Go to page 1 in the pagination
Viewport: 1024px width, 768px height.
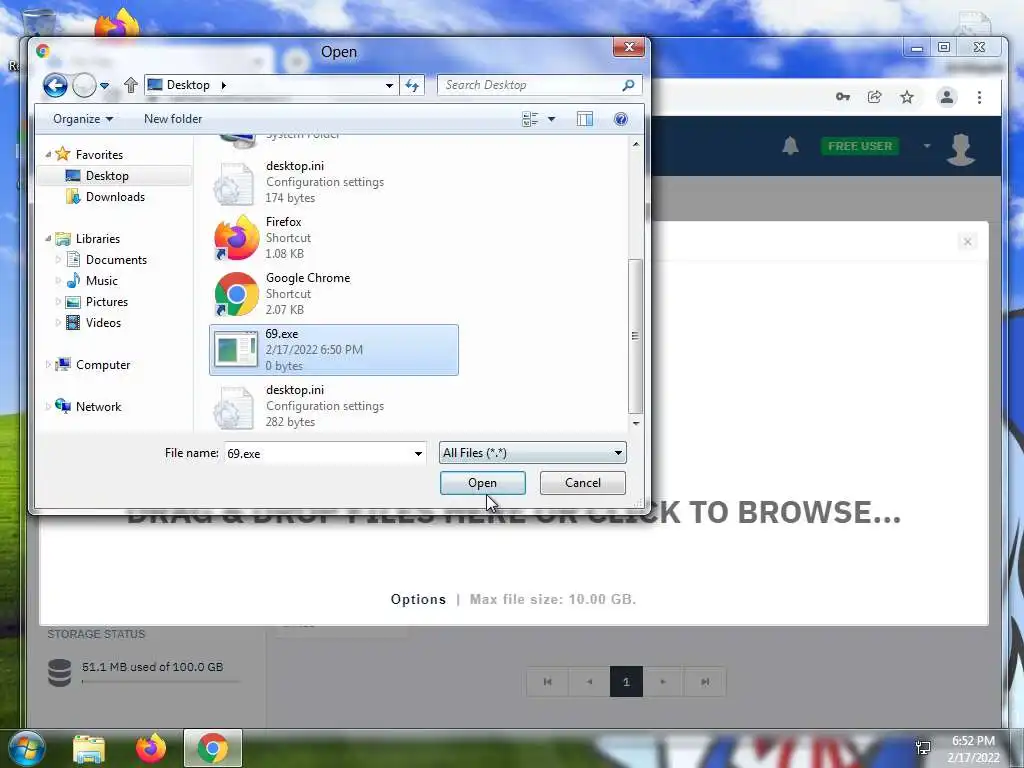(x=626, y=682)
